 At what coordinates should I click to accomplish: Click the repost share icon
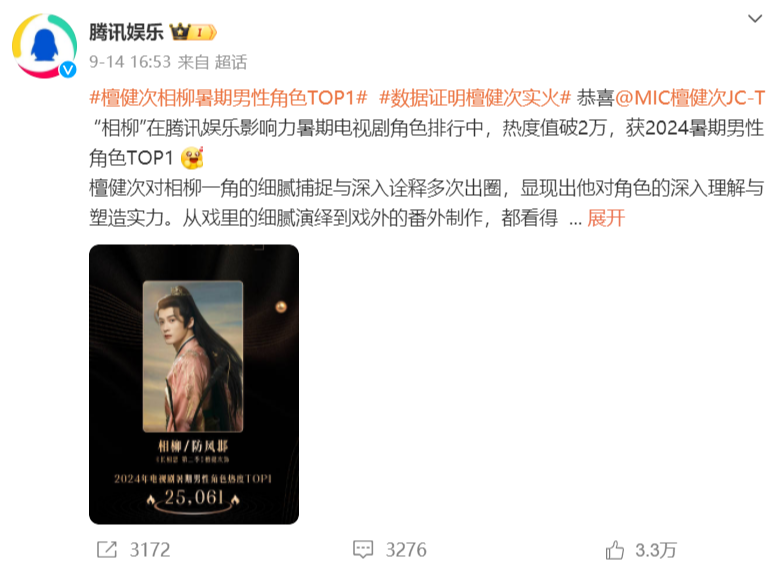point(107,550)
